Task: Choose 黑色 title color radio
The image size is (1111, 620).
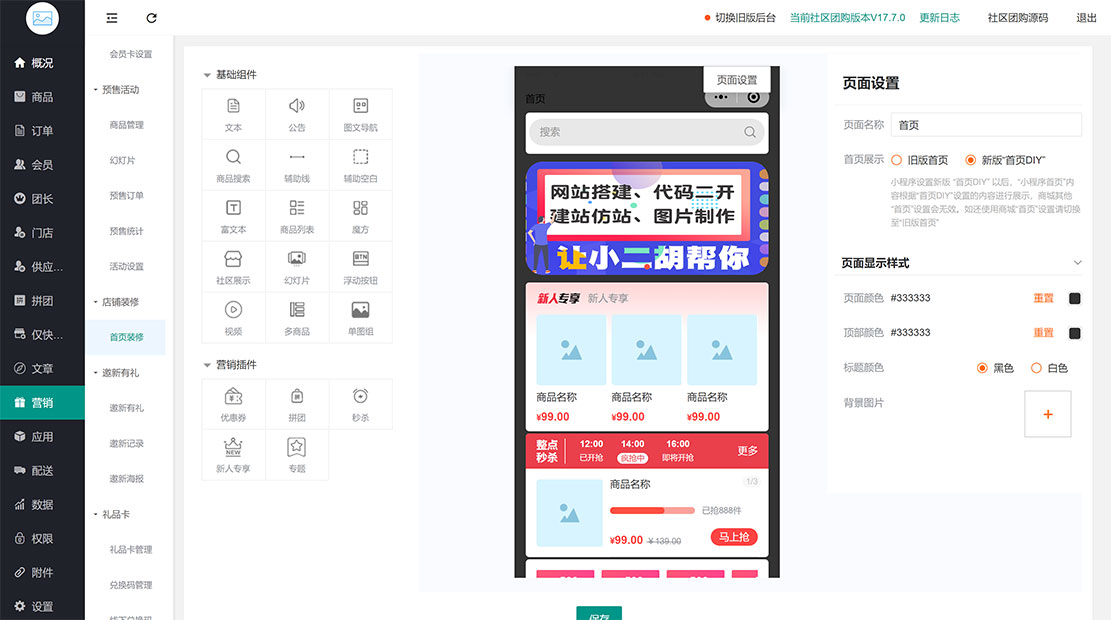Action: [x=982, y=368]
